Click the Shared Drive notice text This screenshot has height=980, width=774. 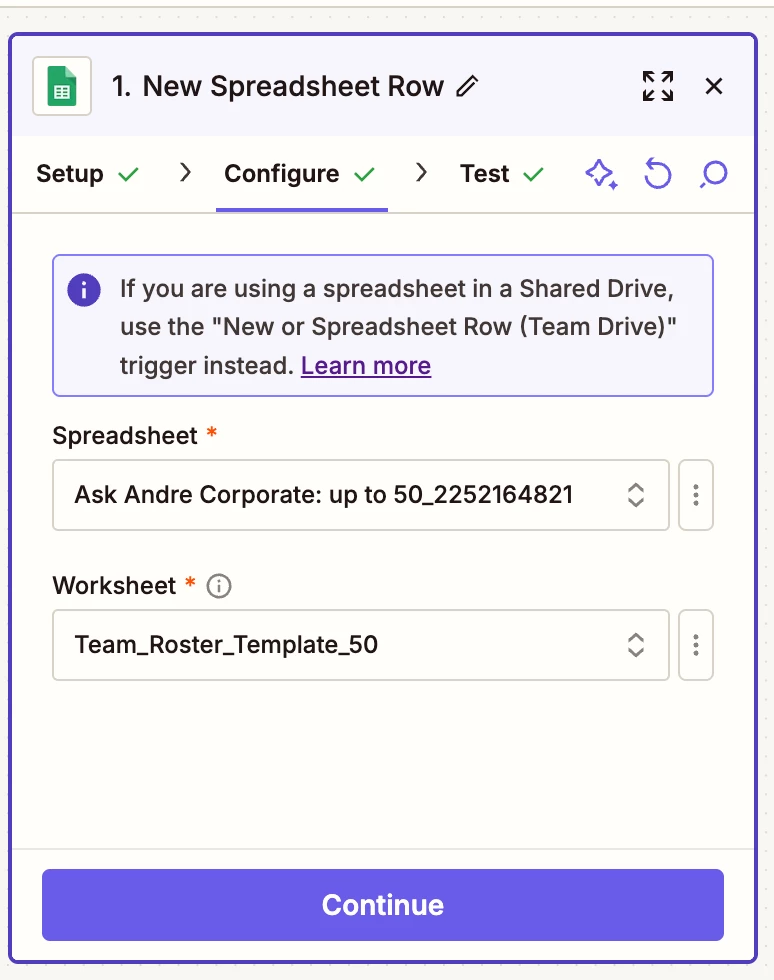[x=398, y=327]
